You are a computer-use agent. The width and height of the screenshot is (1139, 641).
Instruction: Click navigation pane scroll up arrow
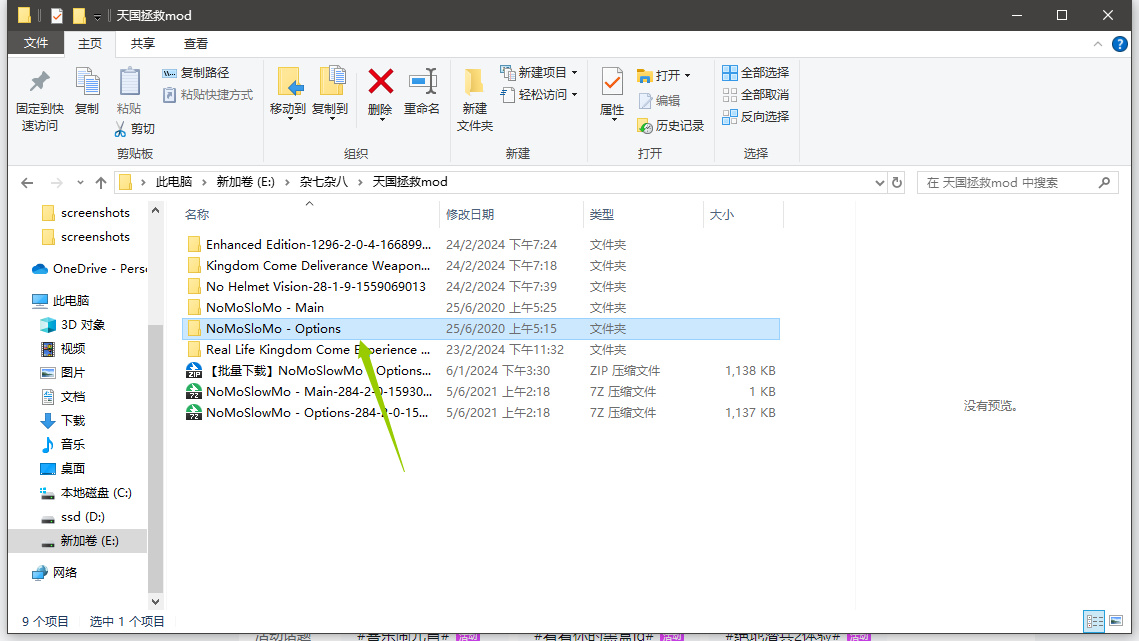(155, 211)
